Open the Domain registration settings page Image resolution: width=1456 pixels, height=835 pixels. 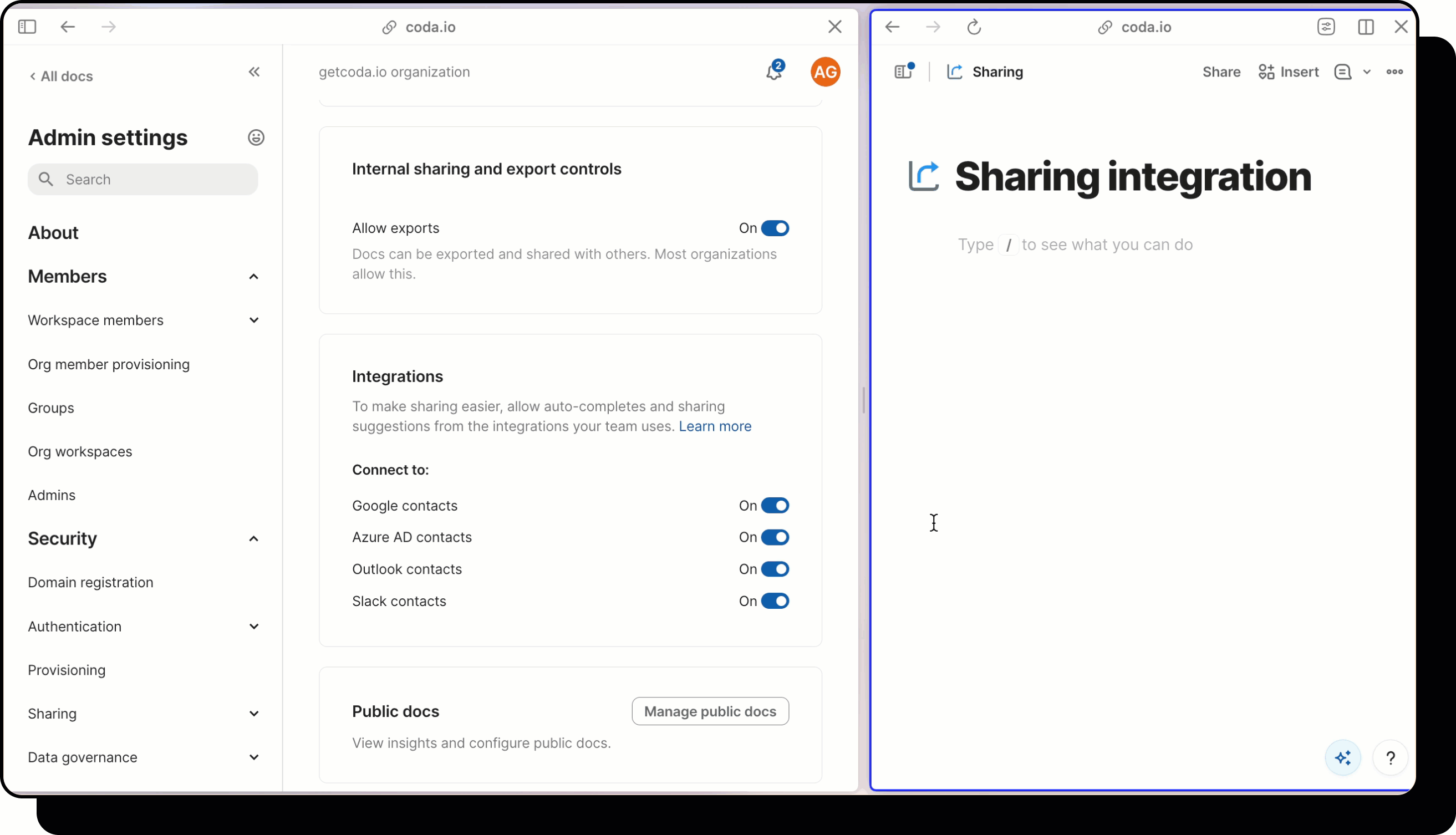click(90, 582)
